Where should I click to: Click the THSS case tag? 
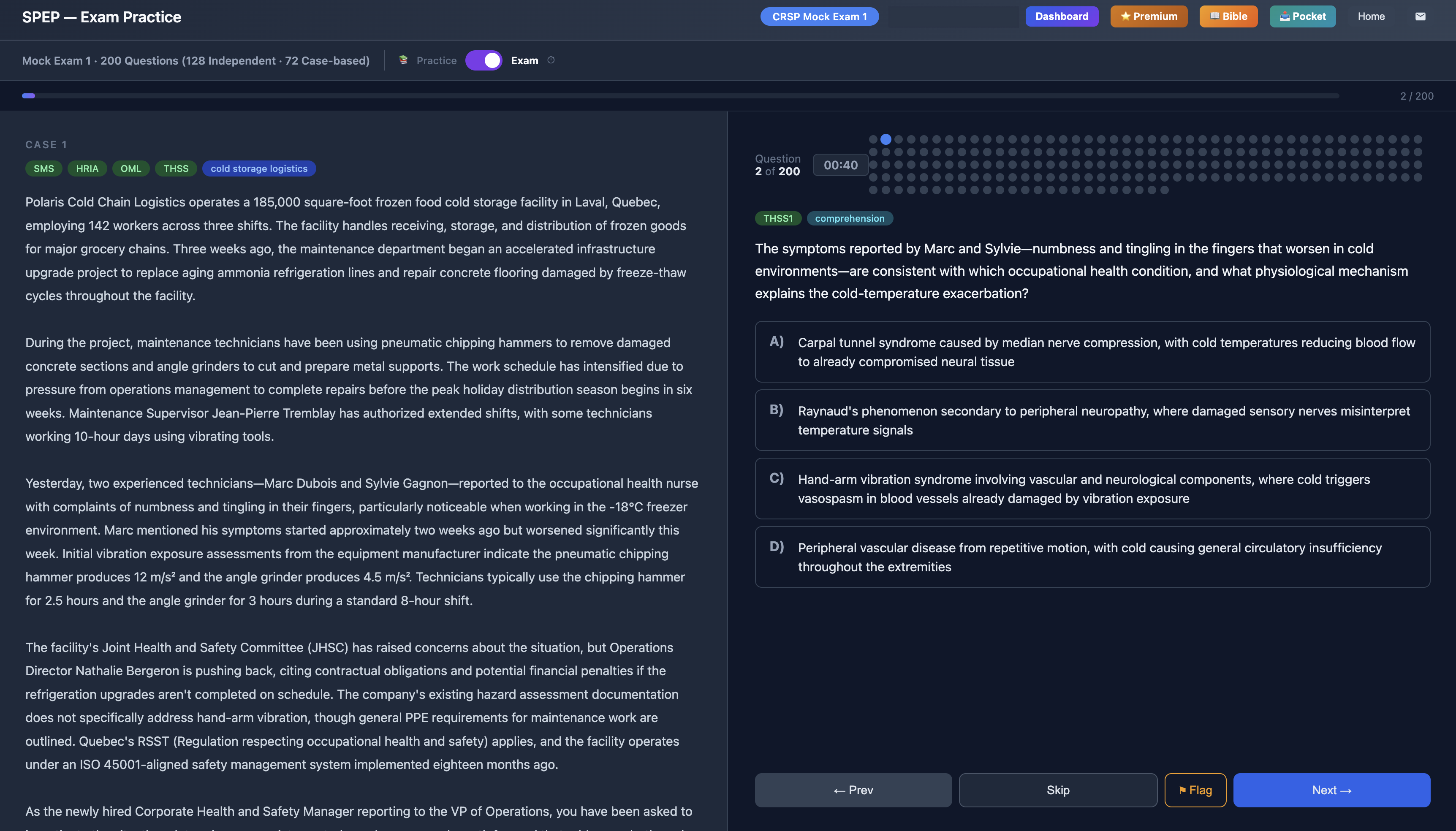176,168
